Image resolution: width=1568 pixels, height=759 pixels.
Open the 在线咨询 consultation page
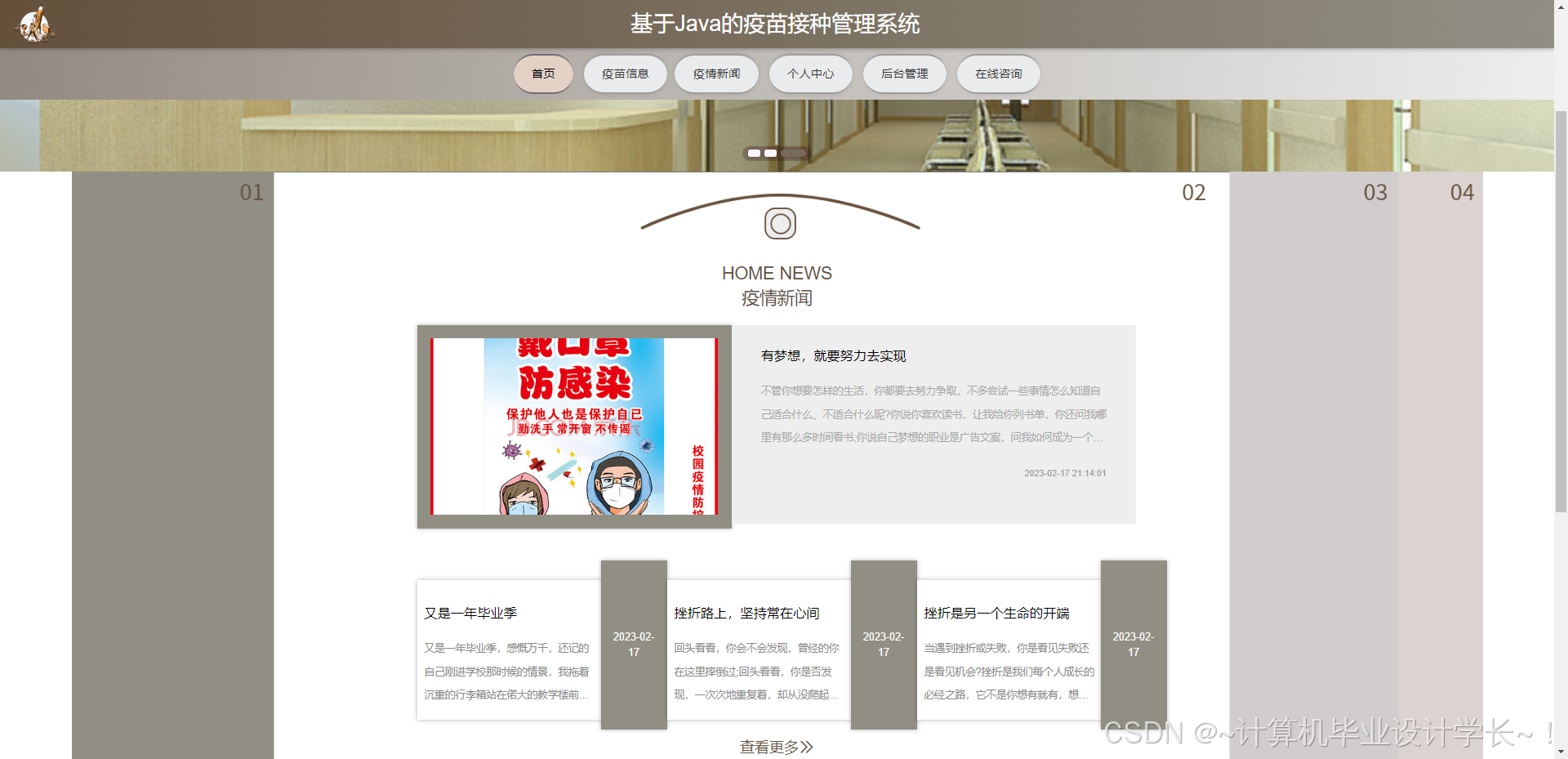998,74
